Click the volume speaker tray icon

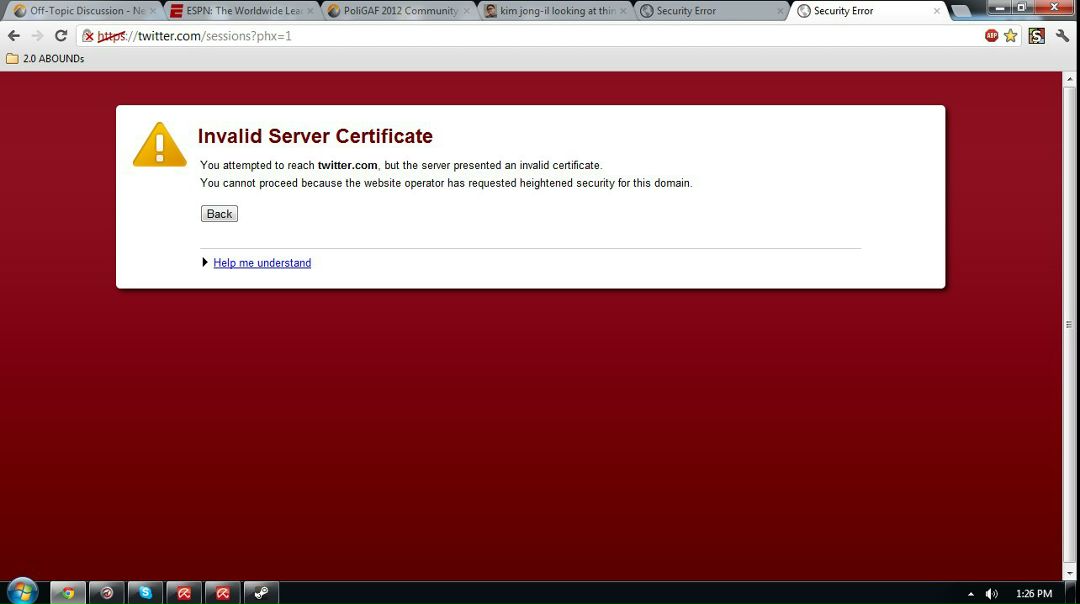[x=991, y=594]
